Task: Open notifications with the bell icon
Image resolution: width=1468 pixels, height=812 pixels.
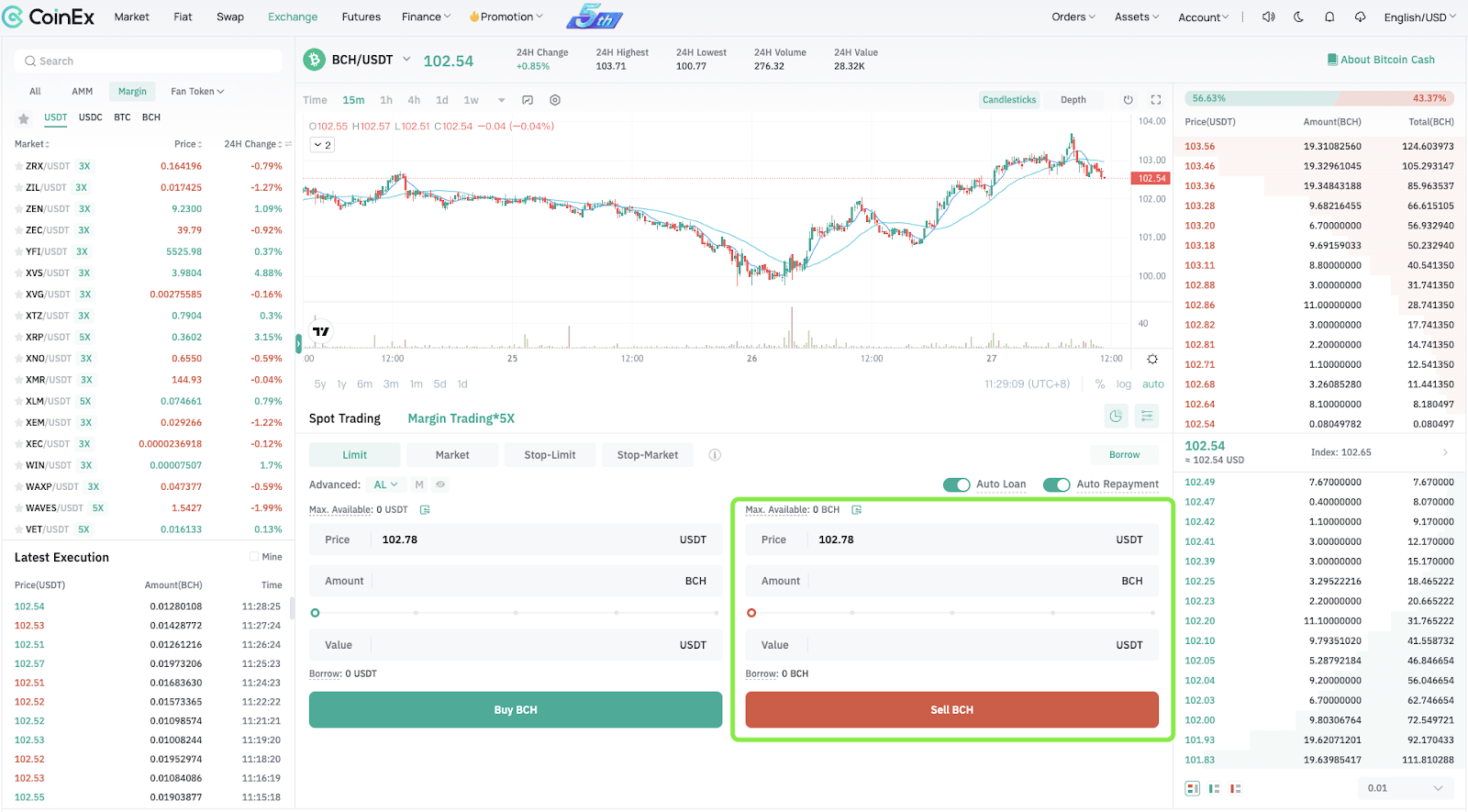Action: click(x=1329, y=17)
